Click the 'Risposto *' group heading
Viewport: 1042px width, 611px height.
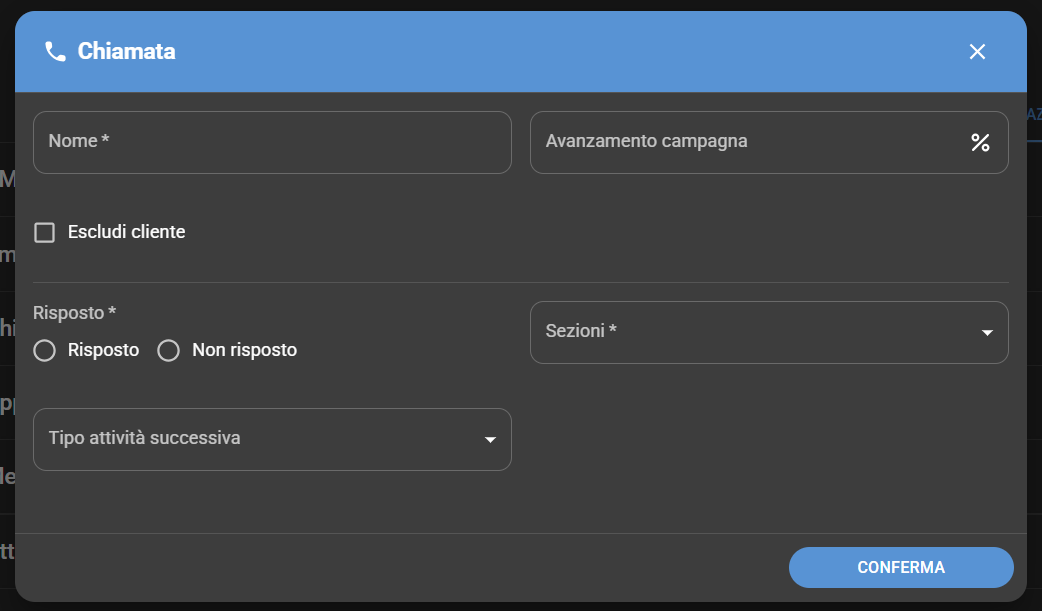click(74, 313)
